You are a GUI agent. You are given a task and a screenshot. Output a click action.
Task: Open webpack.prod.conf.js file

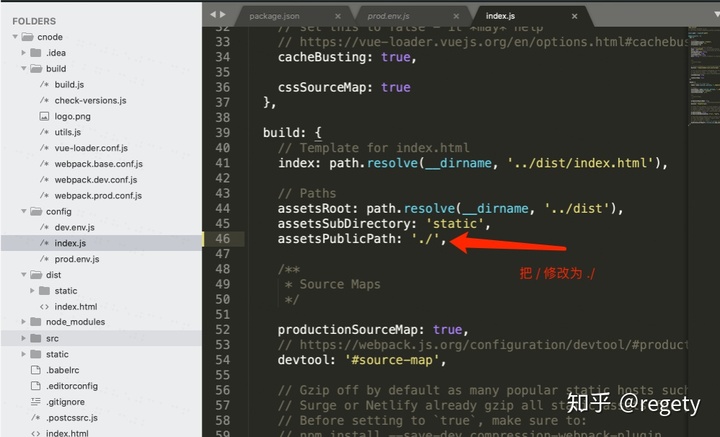(x=98, y=196)
